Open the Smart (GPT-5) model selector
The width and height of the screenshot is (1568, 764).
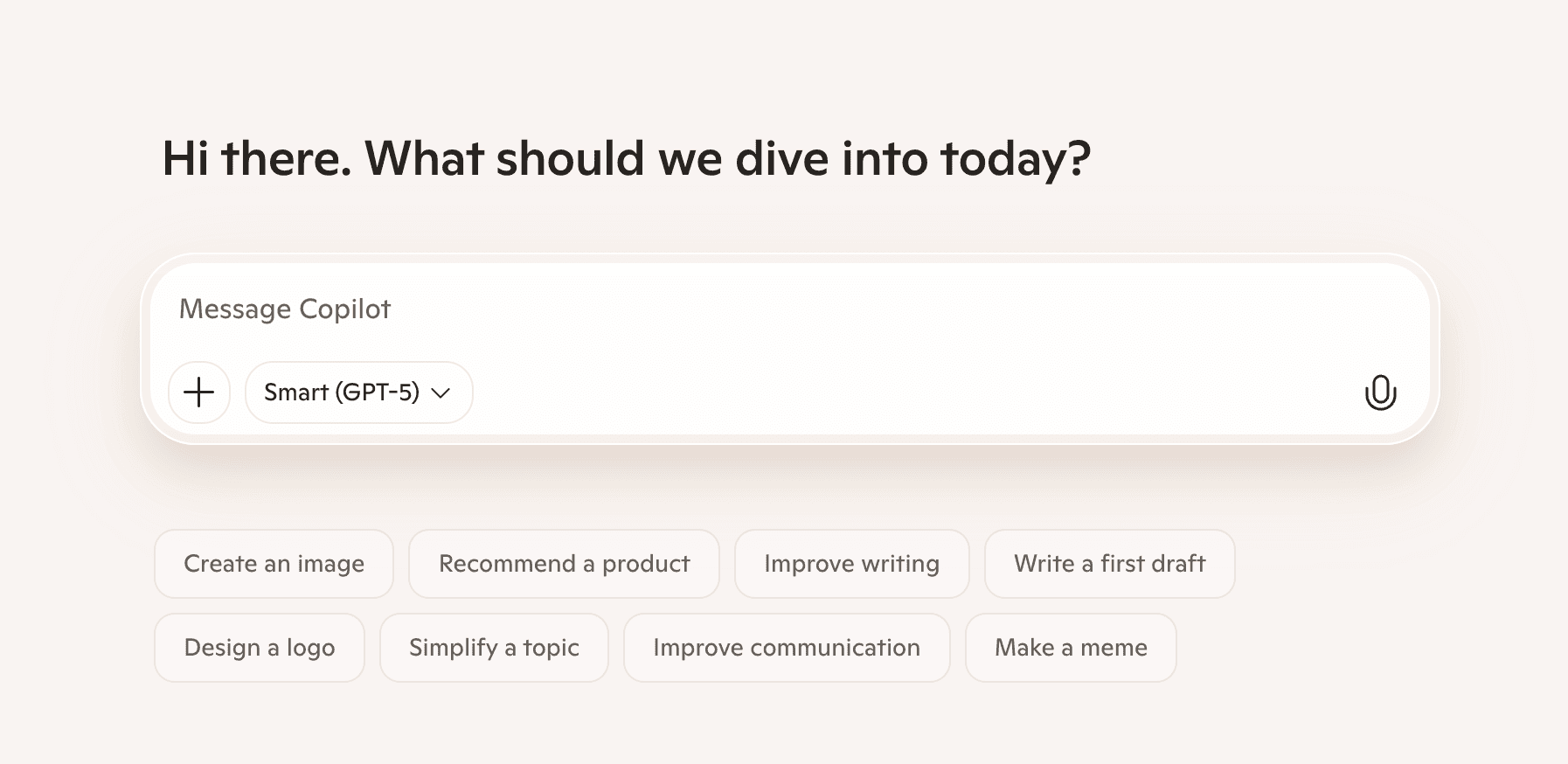[358, 392]
